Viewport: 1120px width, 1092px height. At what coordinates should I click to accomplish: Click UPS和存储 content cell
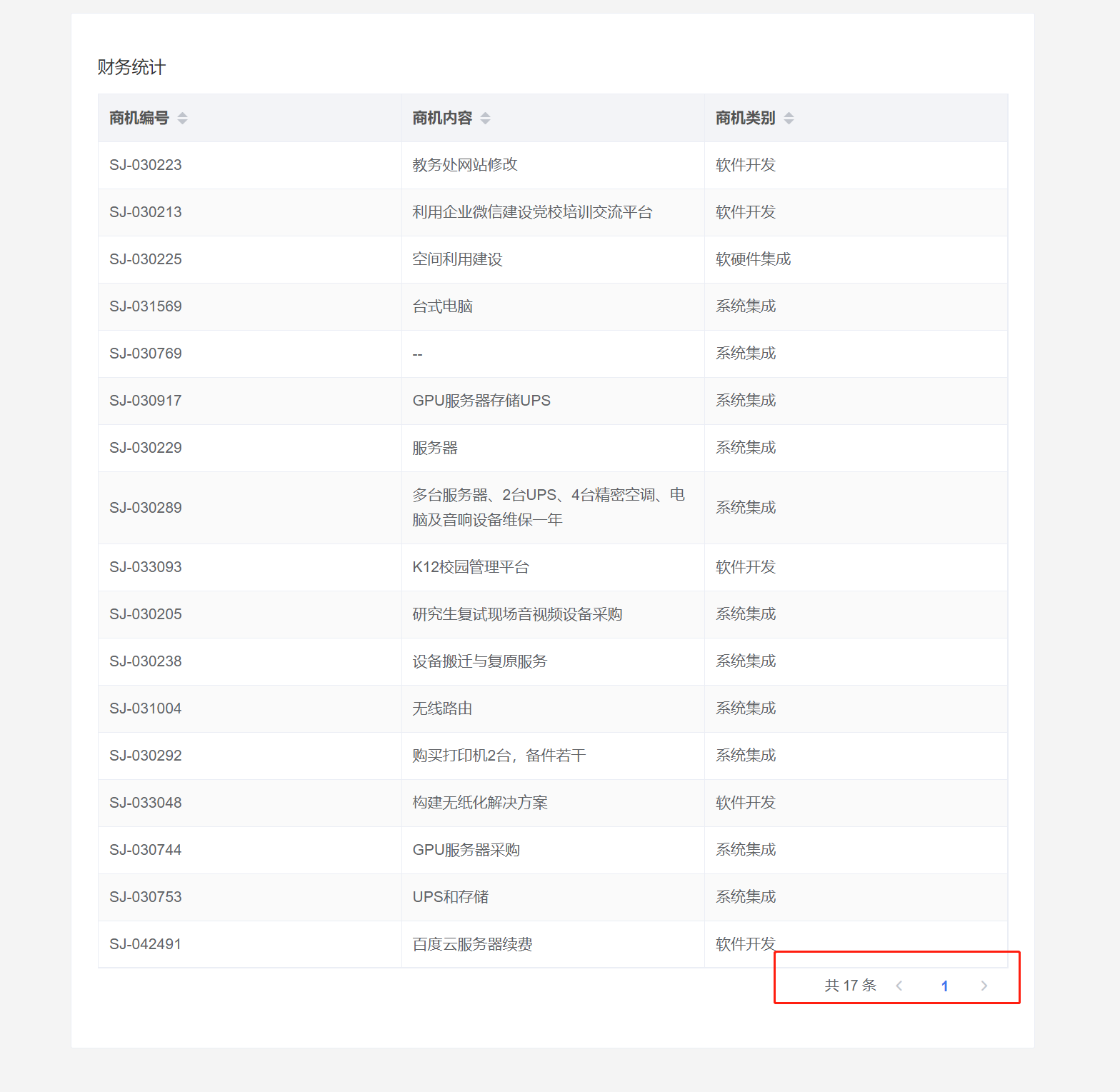(x=553, y=897)
